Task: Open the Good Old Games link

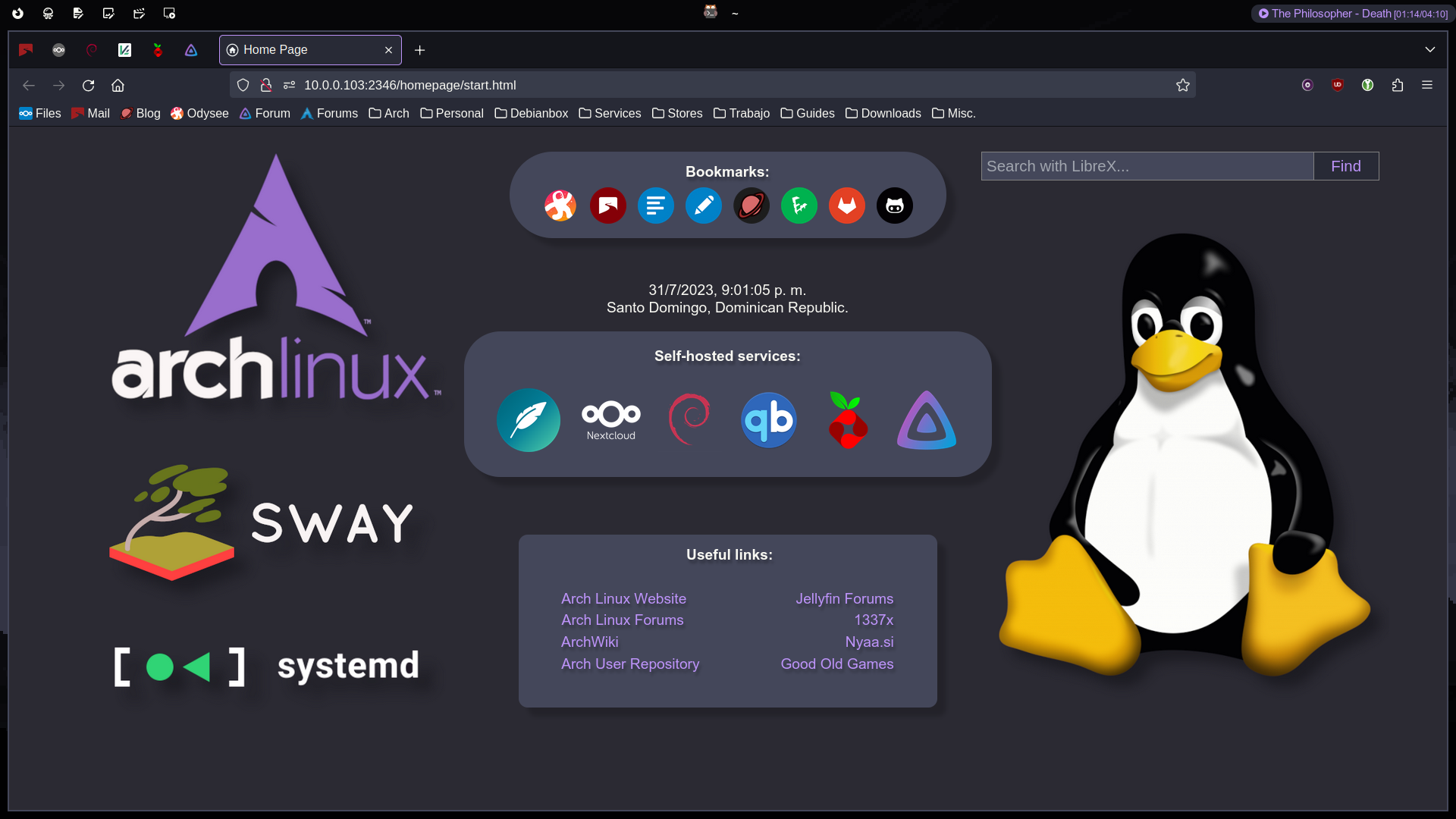Action: (837, 664)
